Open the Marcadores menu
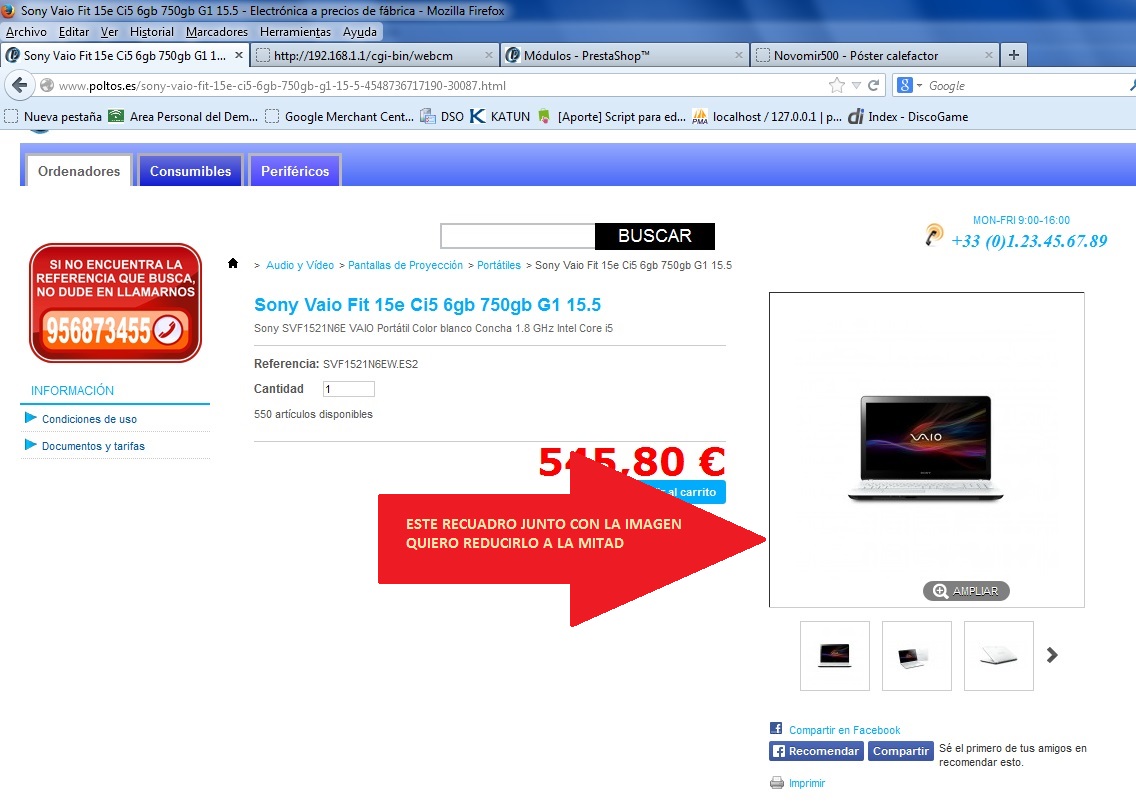 [x=217, y=32]
